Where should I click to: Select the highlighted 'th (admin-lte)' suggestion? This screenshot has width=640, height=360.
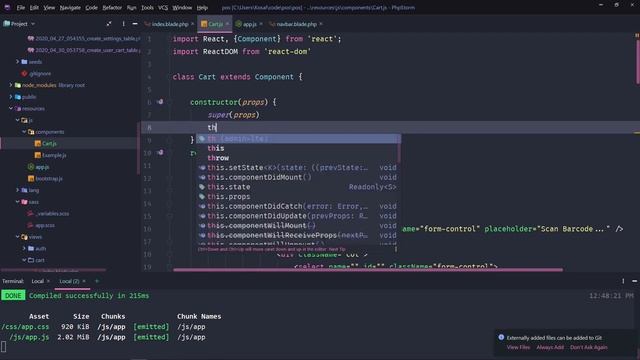(x=298, y=139)
